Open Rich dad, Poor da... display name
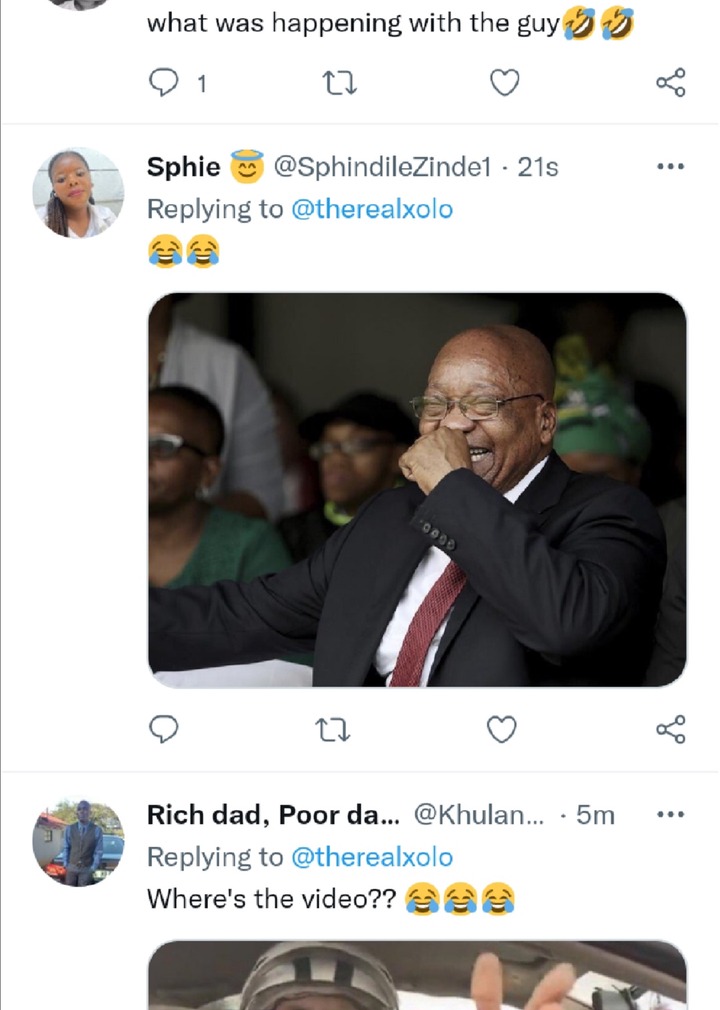Screen dimensions: 720x1010 (x=273, y=815)
